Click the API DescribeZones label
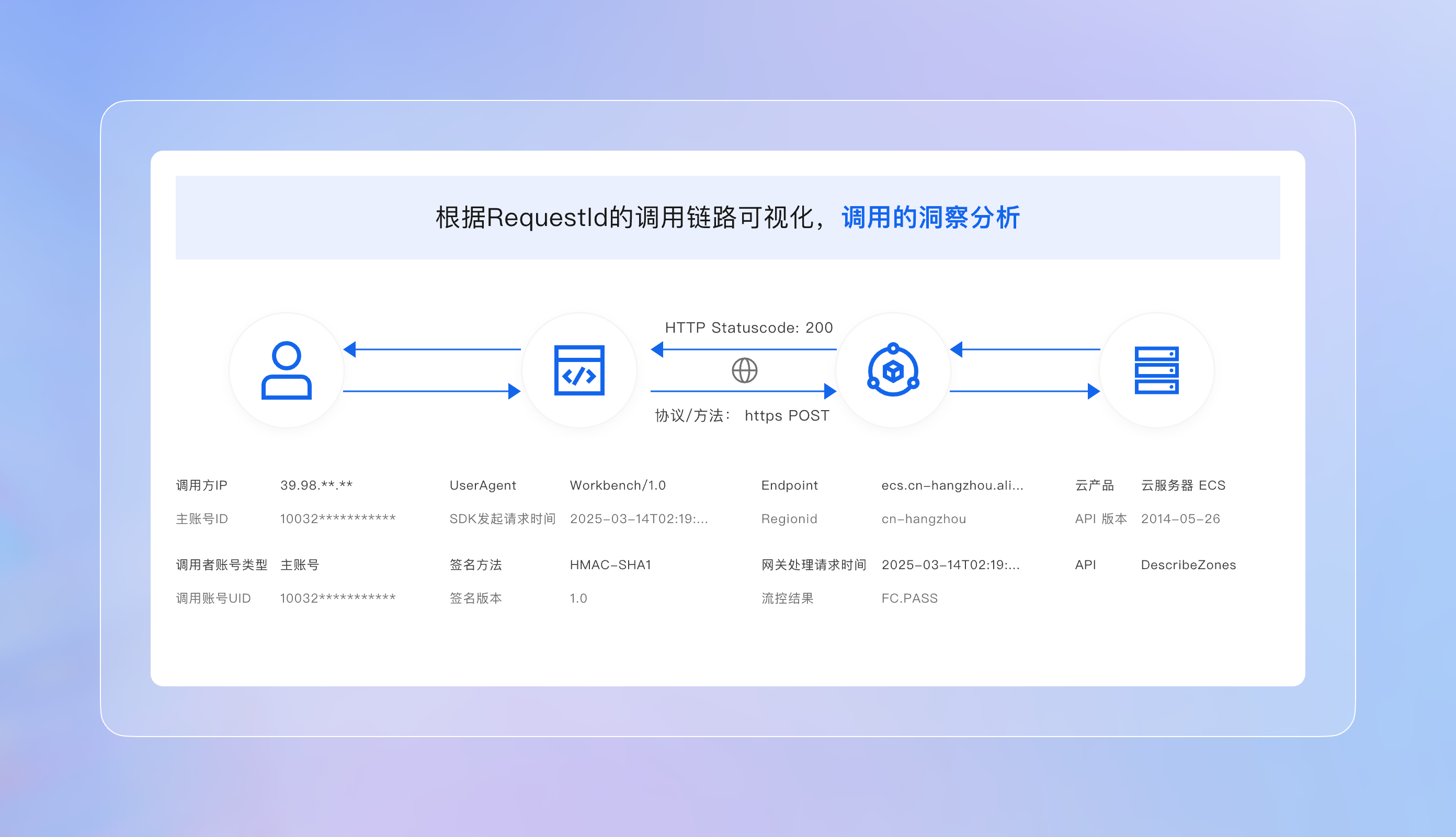This screenshot has height=837, width=1456. tap(1188, 564)
